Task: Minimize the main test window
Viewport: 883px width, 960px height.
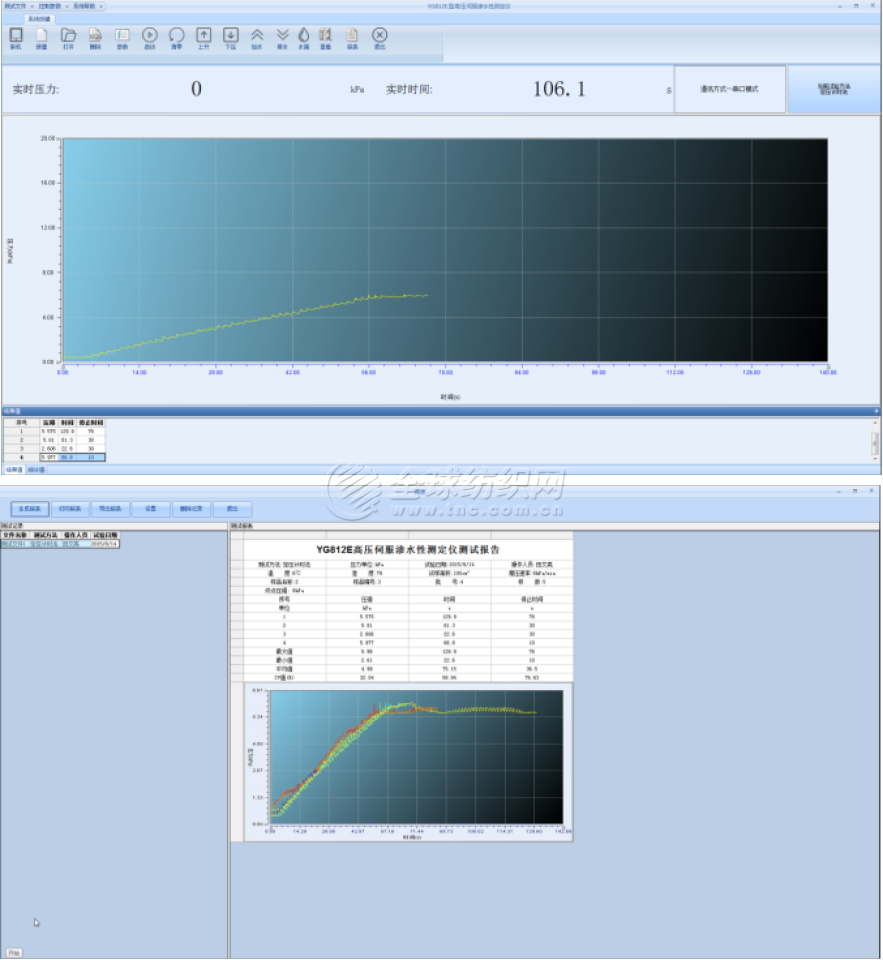Action: coord(839,6)
